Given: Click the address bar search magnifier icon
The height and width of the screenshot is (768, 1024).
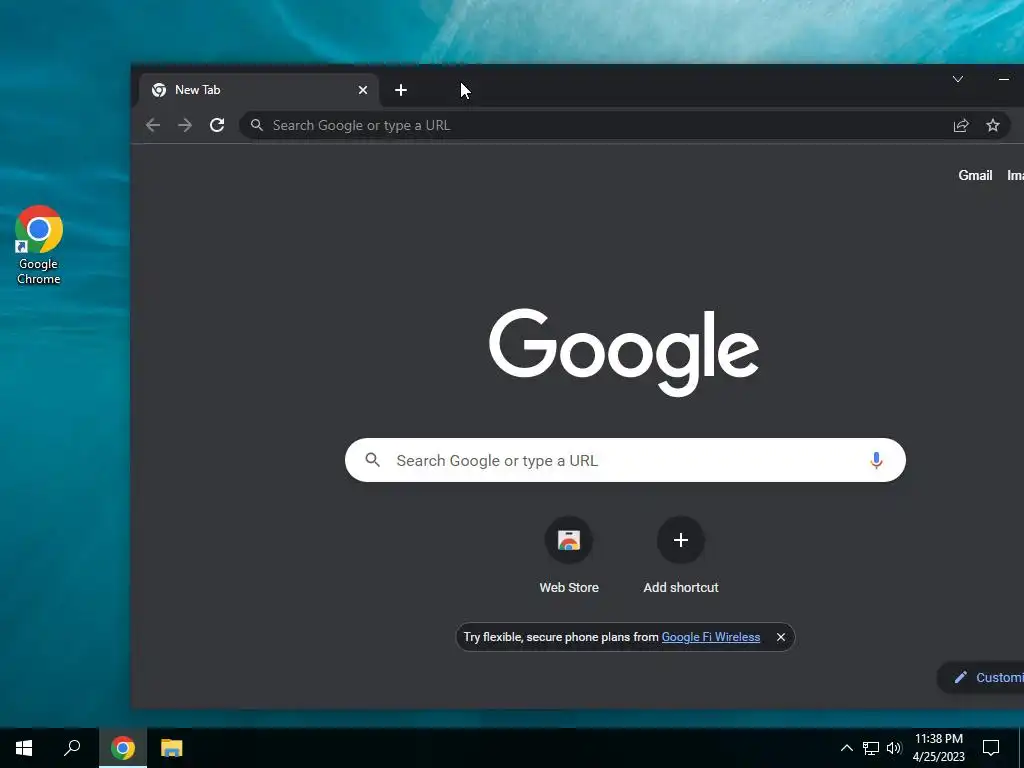Looking at the screenshot, I should (x=257, y=125).
